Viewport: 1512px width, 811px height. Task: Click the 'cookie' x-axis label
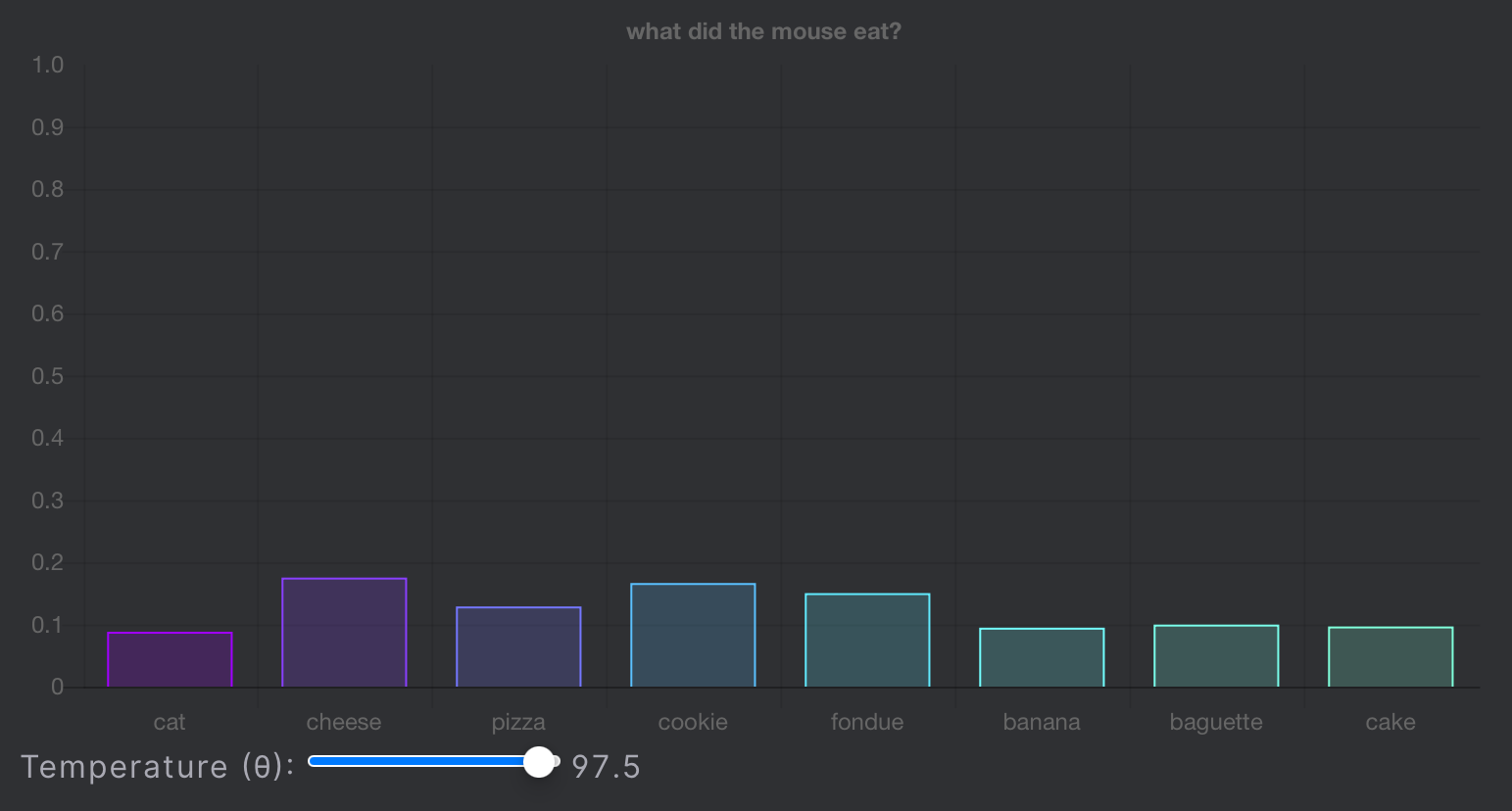click(693, 723)
